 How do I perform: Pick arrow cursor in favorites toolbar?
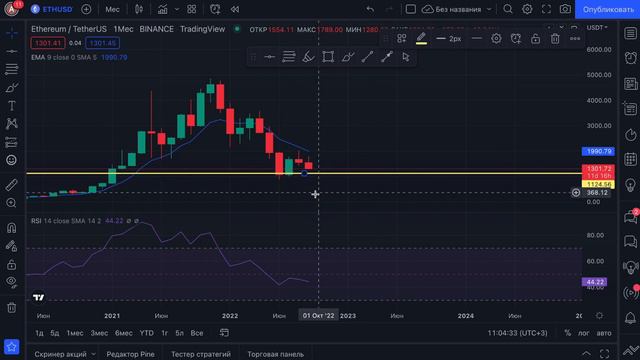tap(405, 57)
